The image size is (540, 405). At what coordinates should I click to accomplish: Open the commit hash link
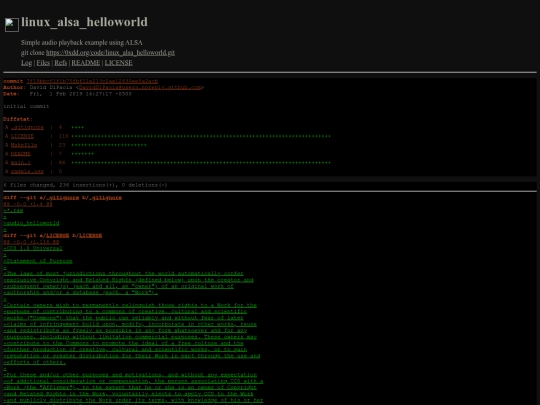(92, 81)
